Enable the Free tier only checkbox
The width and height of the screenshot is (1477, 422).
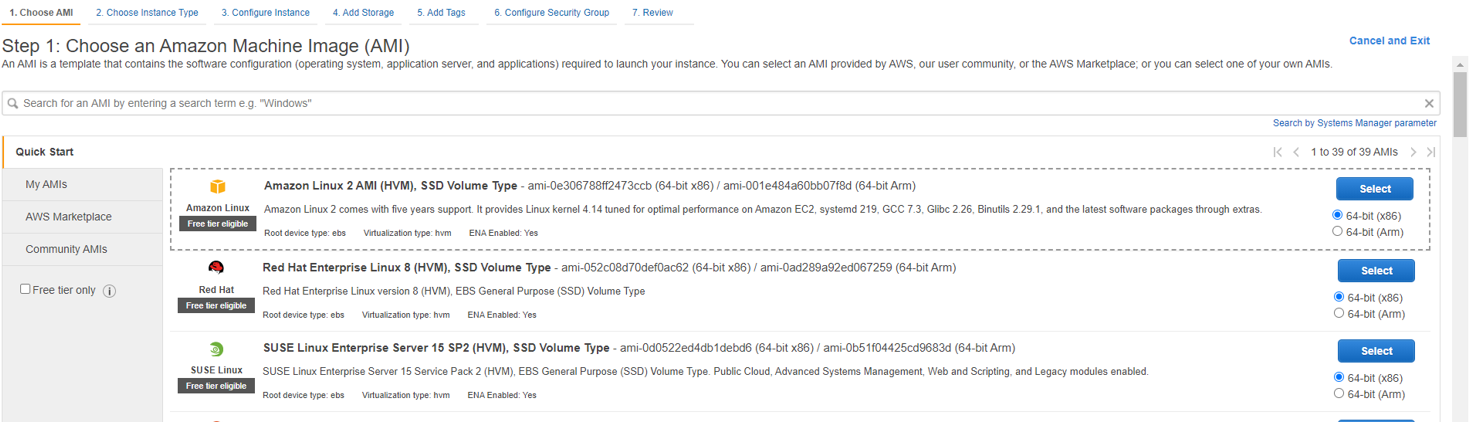[26, 289]
